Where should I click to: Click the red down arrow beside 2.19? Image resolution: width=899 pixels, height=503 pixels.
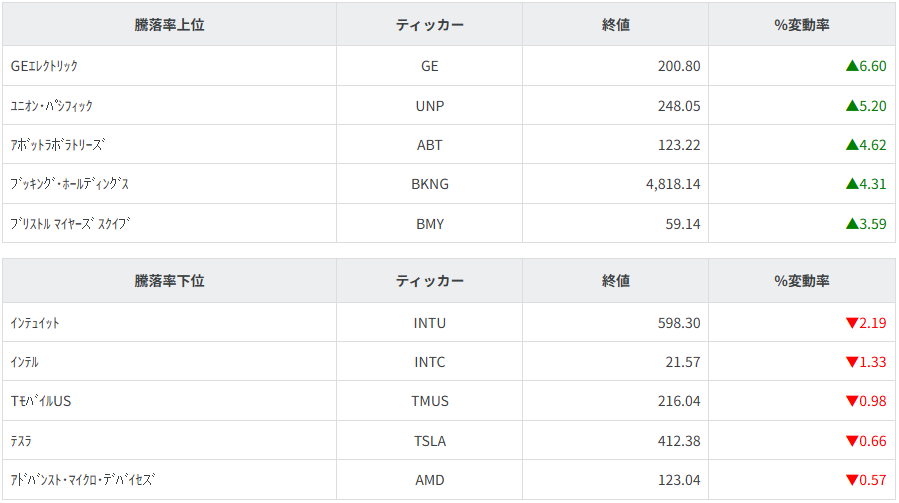(851, 323)
